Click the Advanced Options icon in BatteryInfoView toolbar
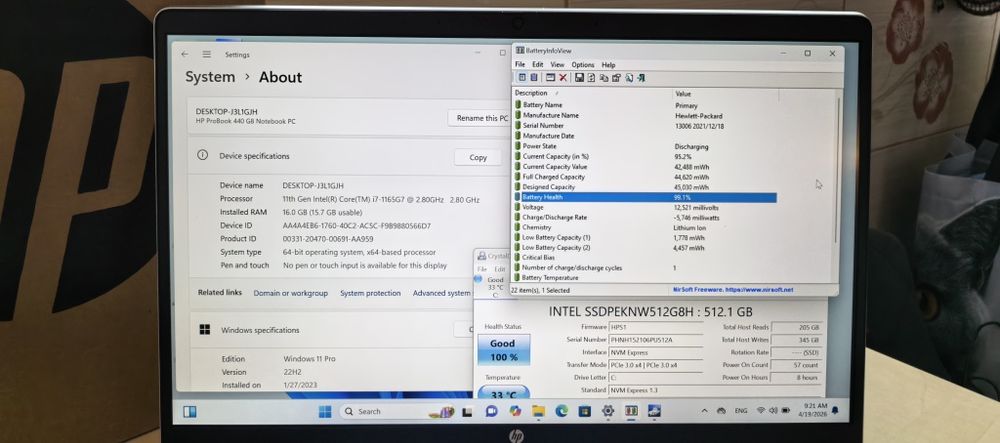 tap(616, 78)
